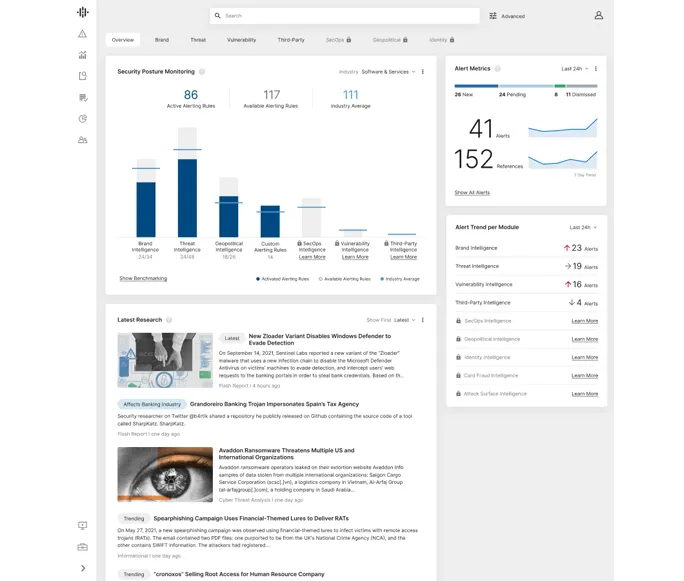Switch to the Brand tab
The height and width of the screenshot is (581, 684).
tap(162, 40)
